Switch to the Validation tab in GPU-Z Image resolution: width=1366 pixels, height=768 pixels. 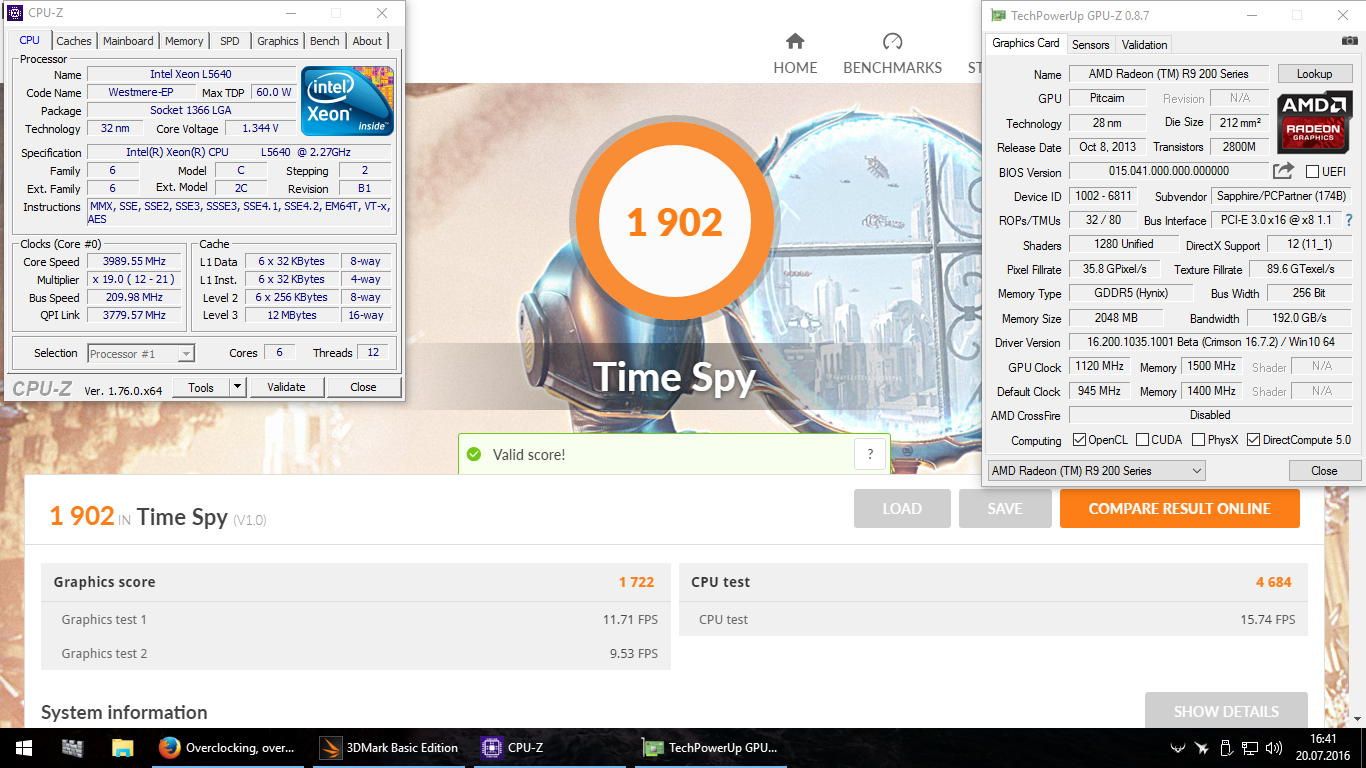(1144, 44)
